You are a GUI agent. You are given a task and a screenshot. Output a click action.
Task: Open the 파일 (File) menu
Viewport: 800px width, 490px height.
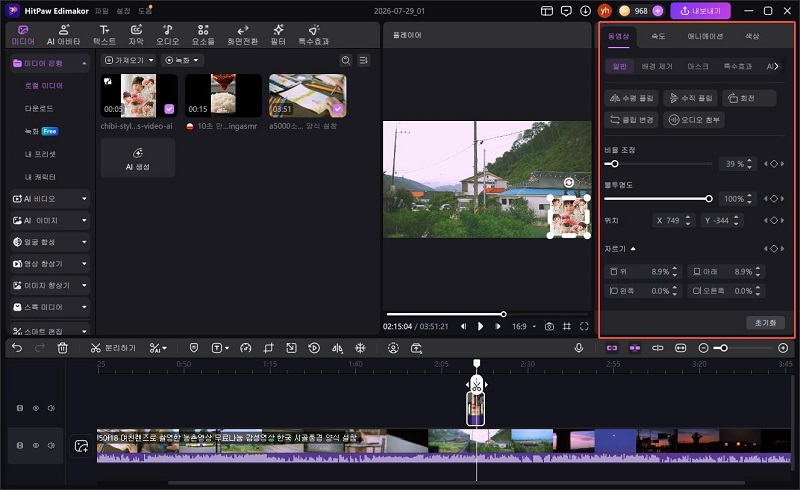coord(102,11)
